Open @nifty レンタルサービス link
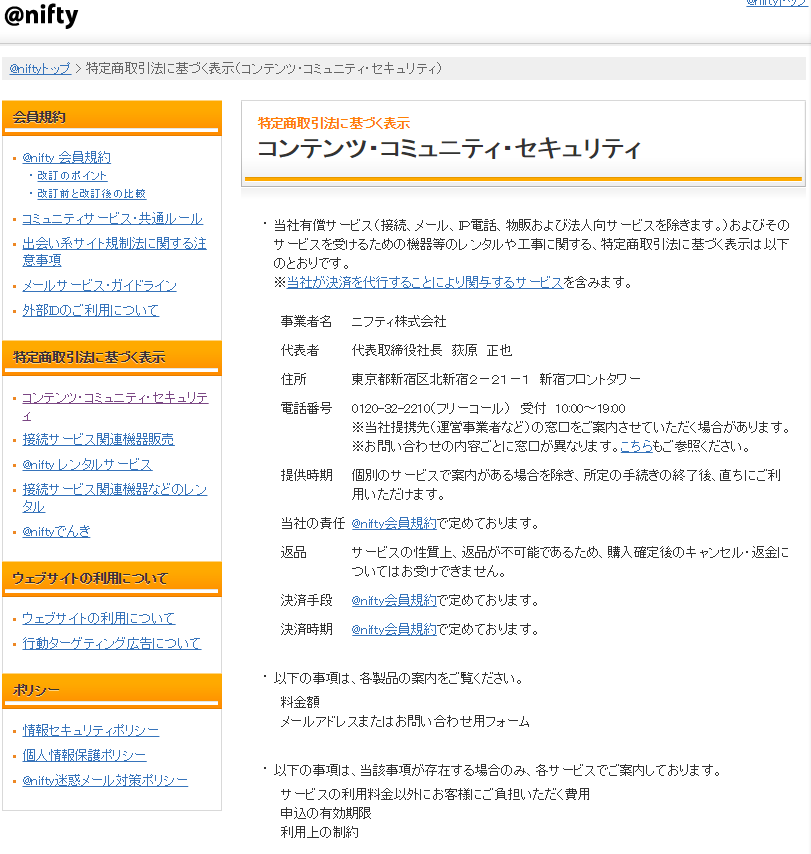 [x=87, y=465]
